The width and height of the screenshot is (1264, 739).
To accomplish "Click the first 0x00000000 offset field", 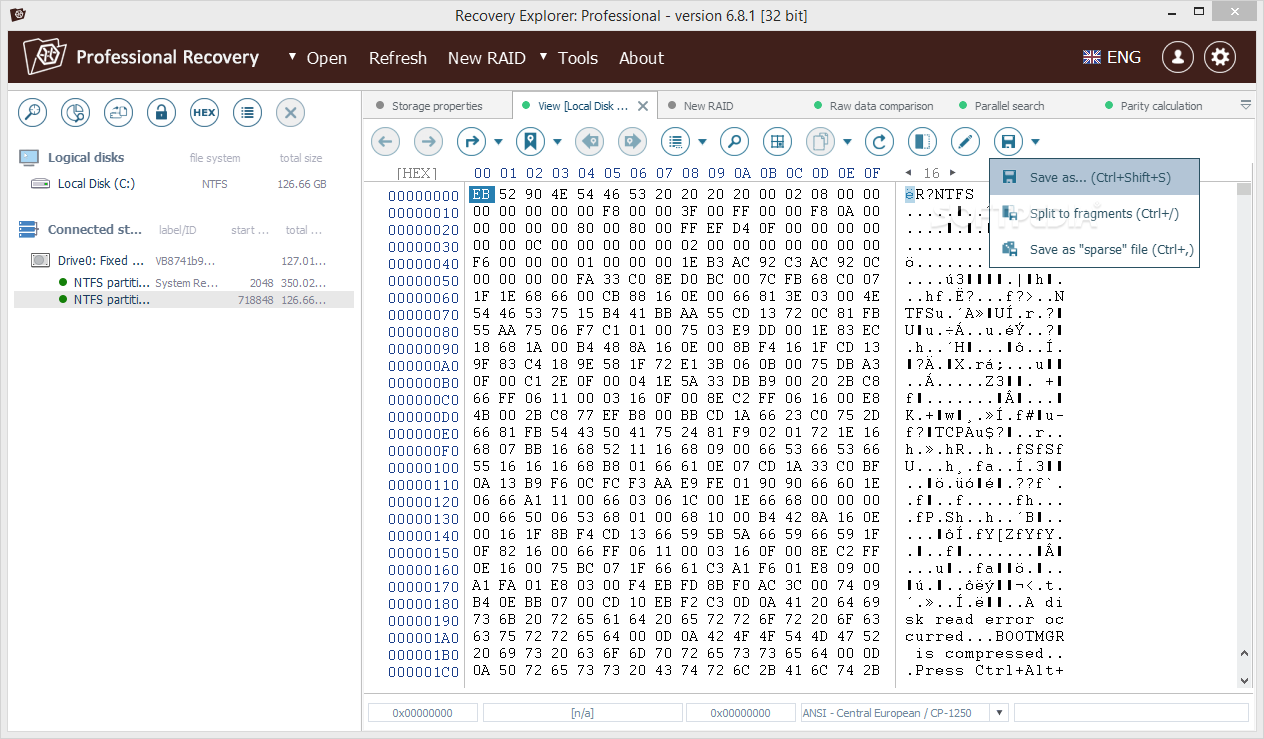I will tap(424, 713).
